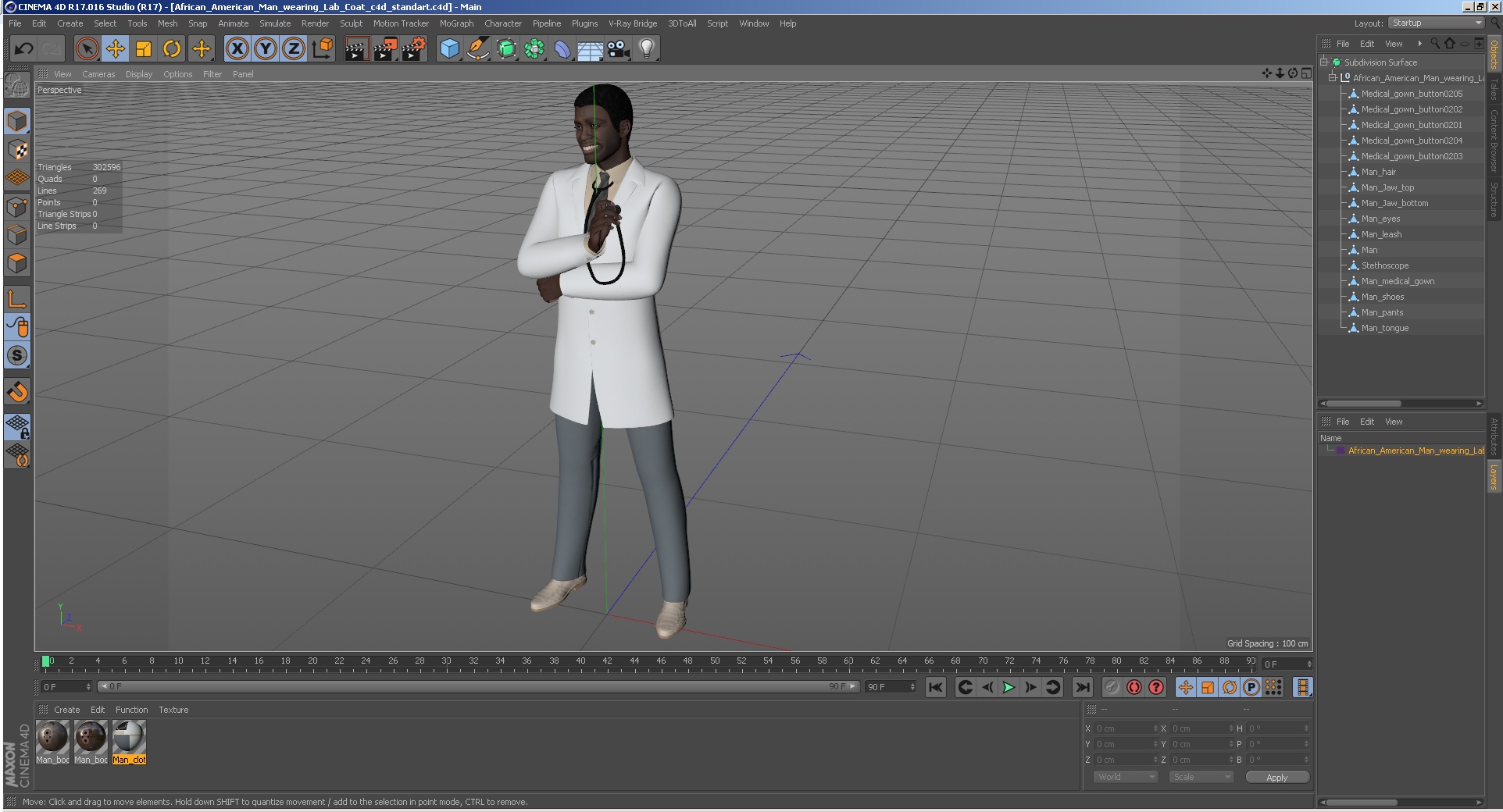Open Edit Render Settings icon
This screenshot has width=1503, height=812.
coord(413,49)
